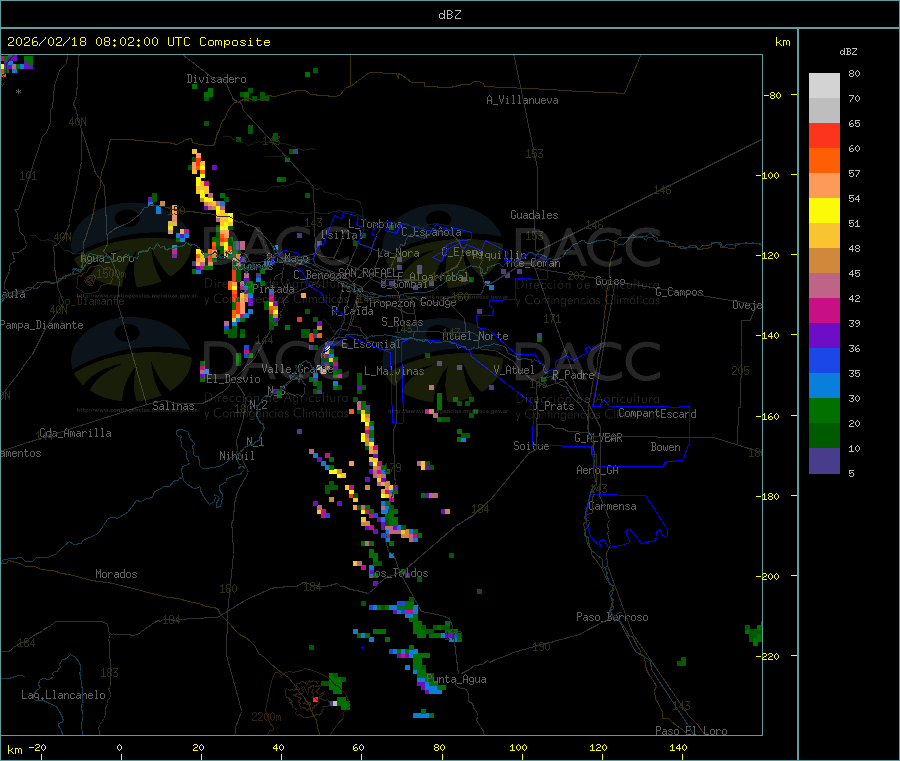Select the 80-70 dBZ light gray swatch
Viewport: 900px width, 761px height.
(x=824, y=86)
